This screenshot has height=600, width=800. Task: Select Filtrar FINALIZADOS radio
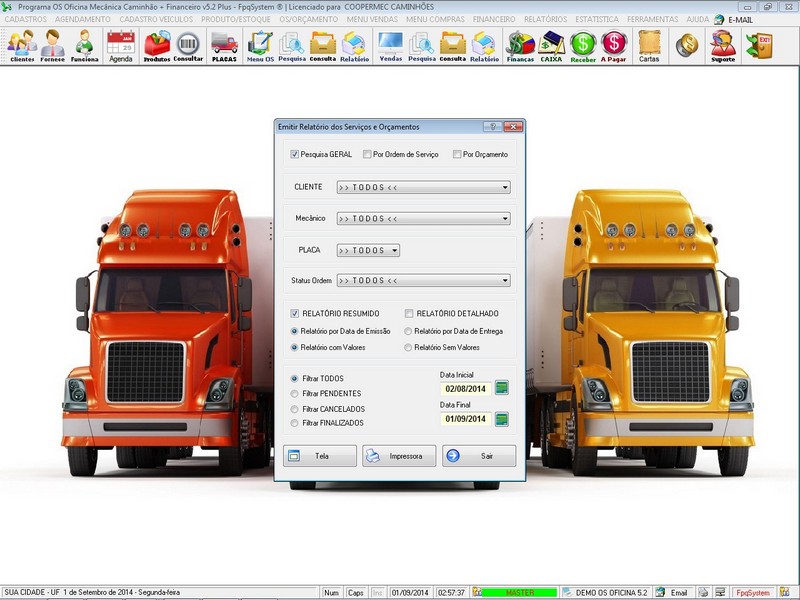(294, 423)
